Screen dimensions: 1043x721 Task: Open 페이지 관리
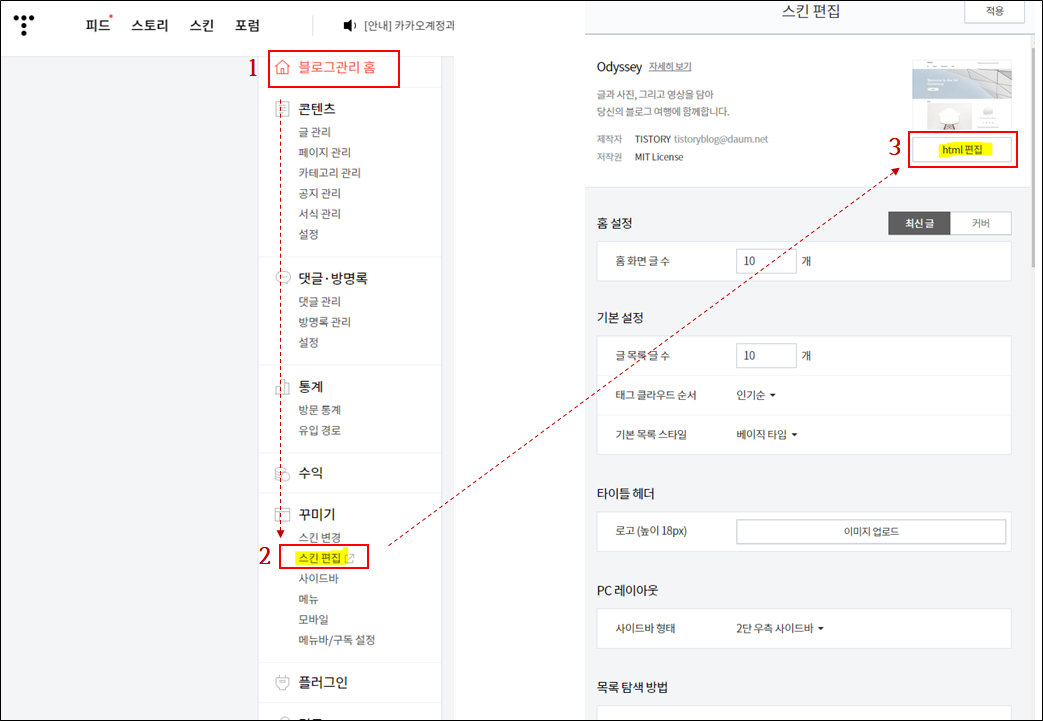pyautogui.click(x=325, y=152)
